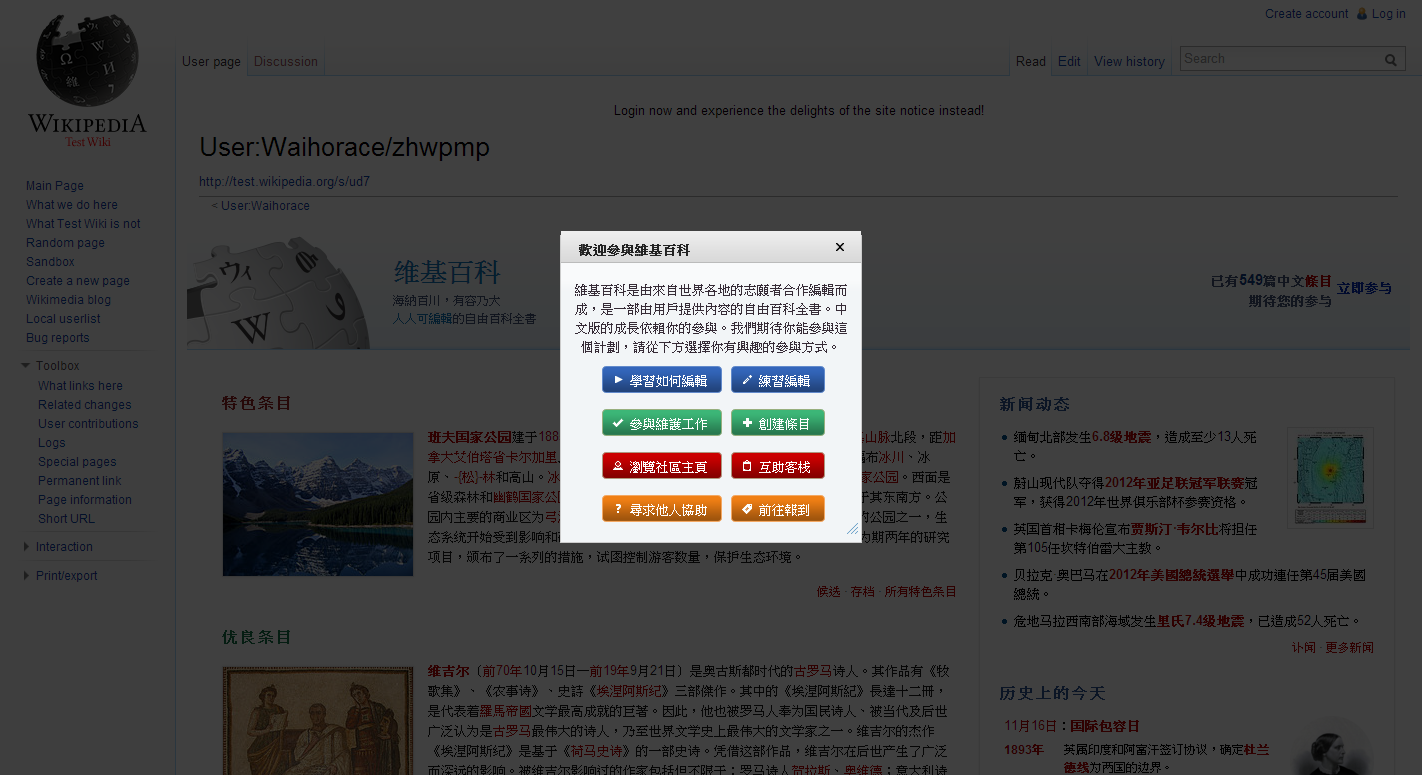Click the 瀏覽社區主頁 red button

(661, 466)
